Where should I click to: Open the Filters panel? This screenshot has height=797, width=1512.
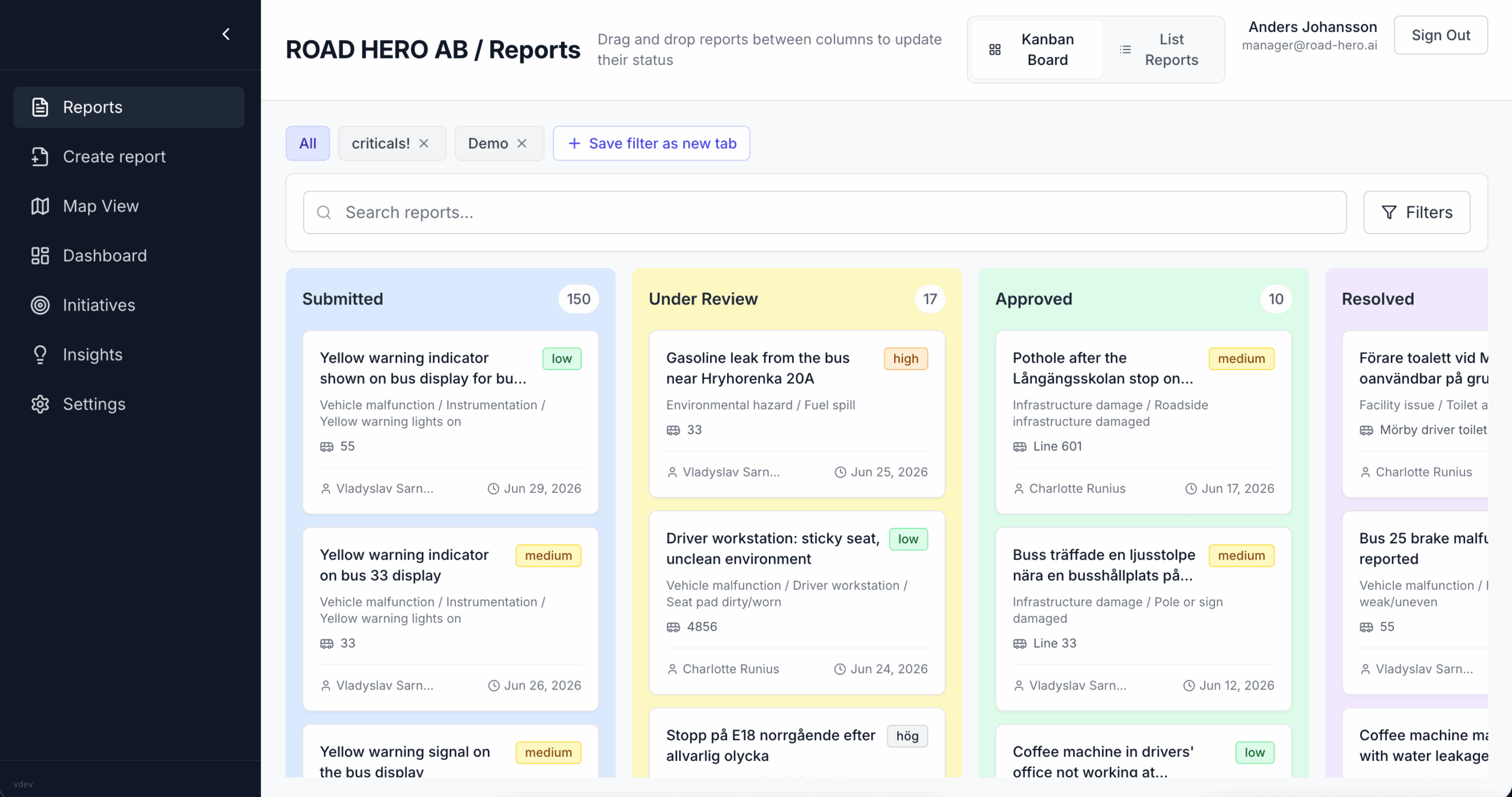pos(1417,213)
